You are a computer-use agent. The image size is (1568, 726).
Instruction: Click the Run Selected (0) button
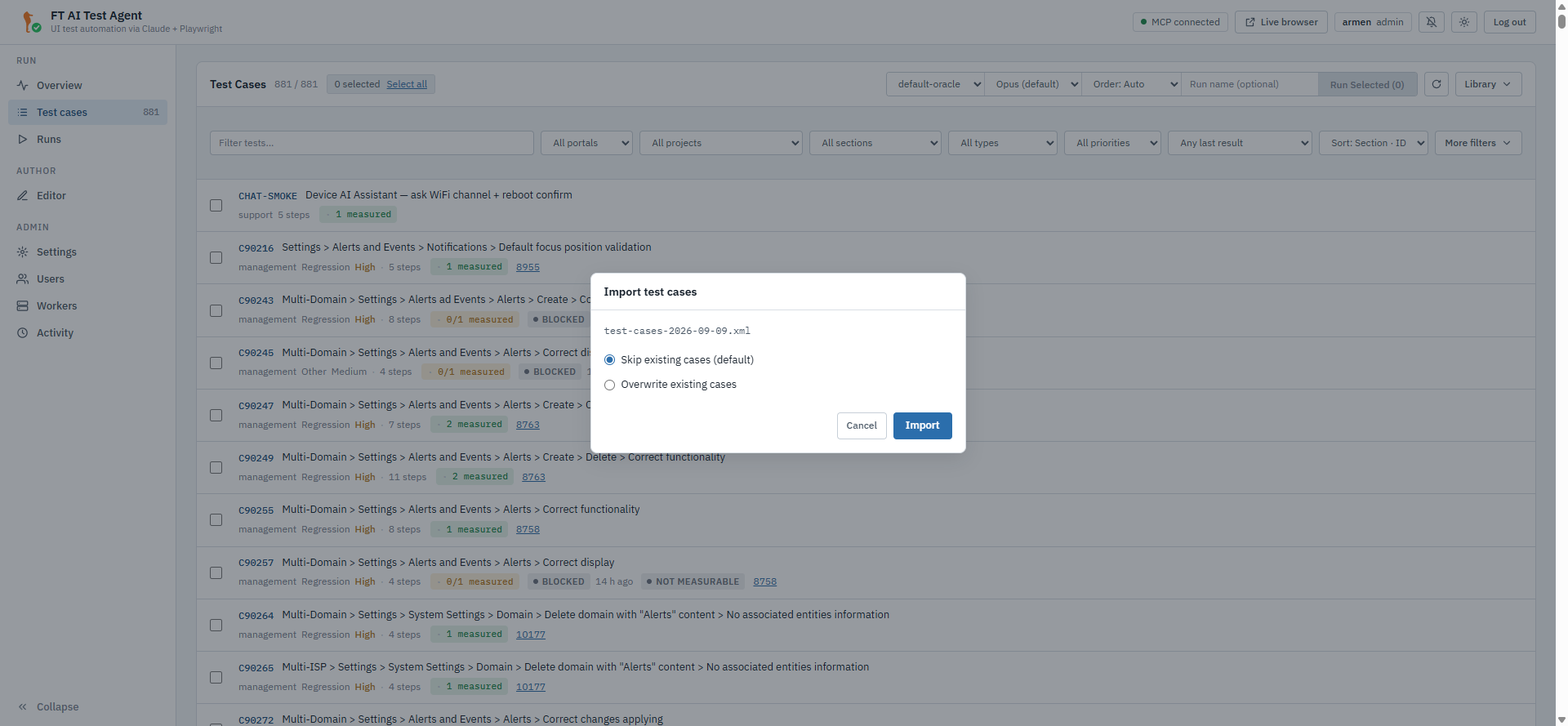1366,84
